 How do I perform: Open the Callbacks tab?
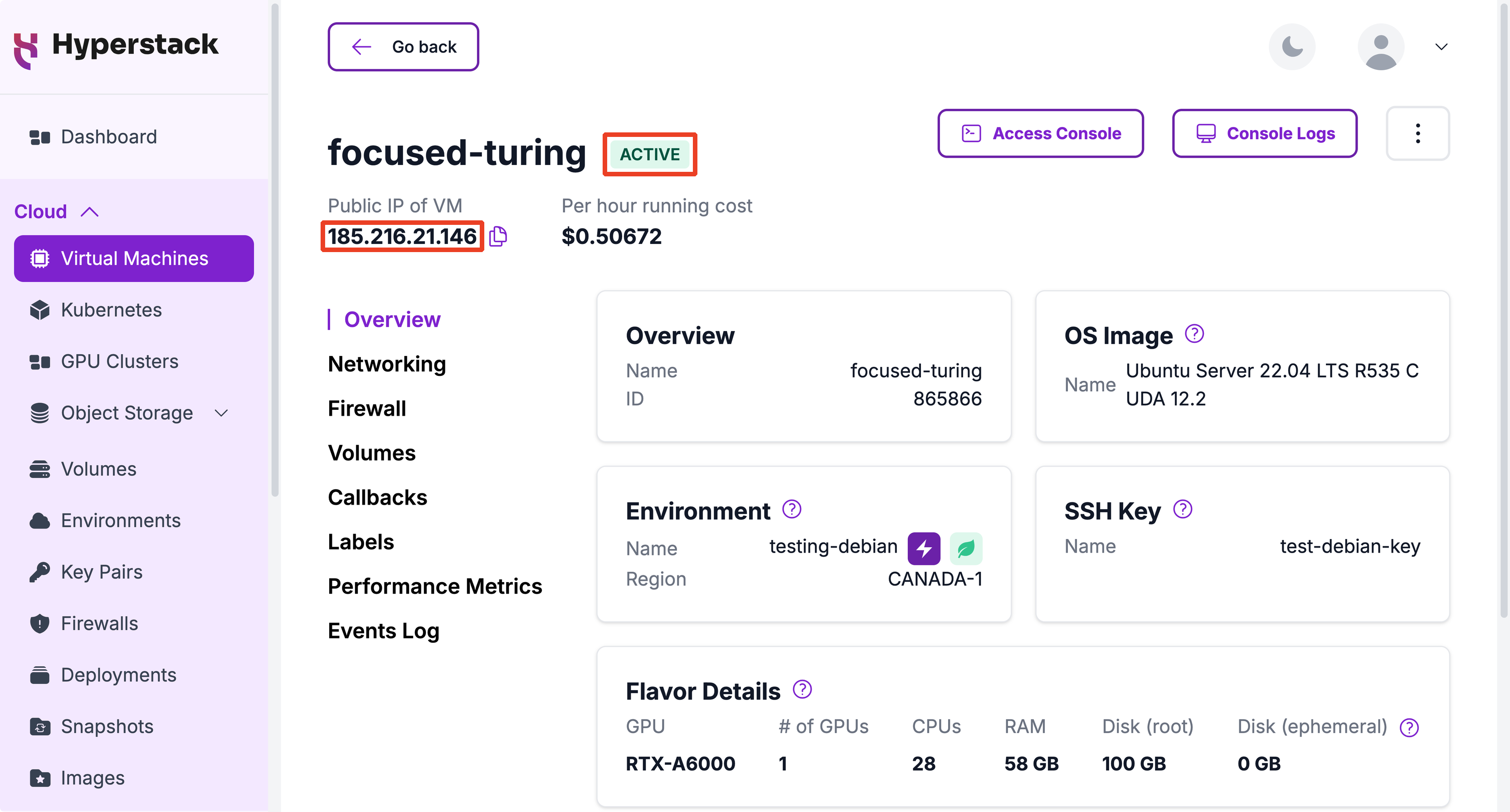(x=377, y=498)
